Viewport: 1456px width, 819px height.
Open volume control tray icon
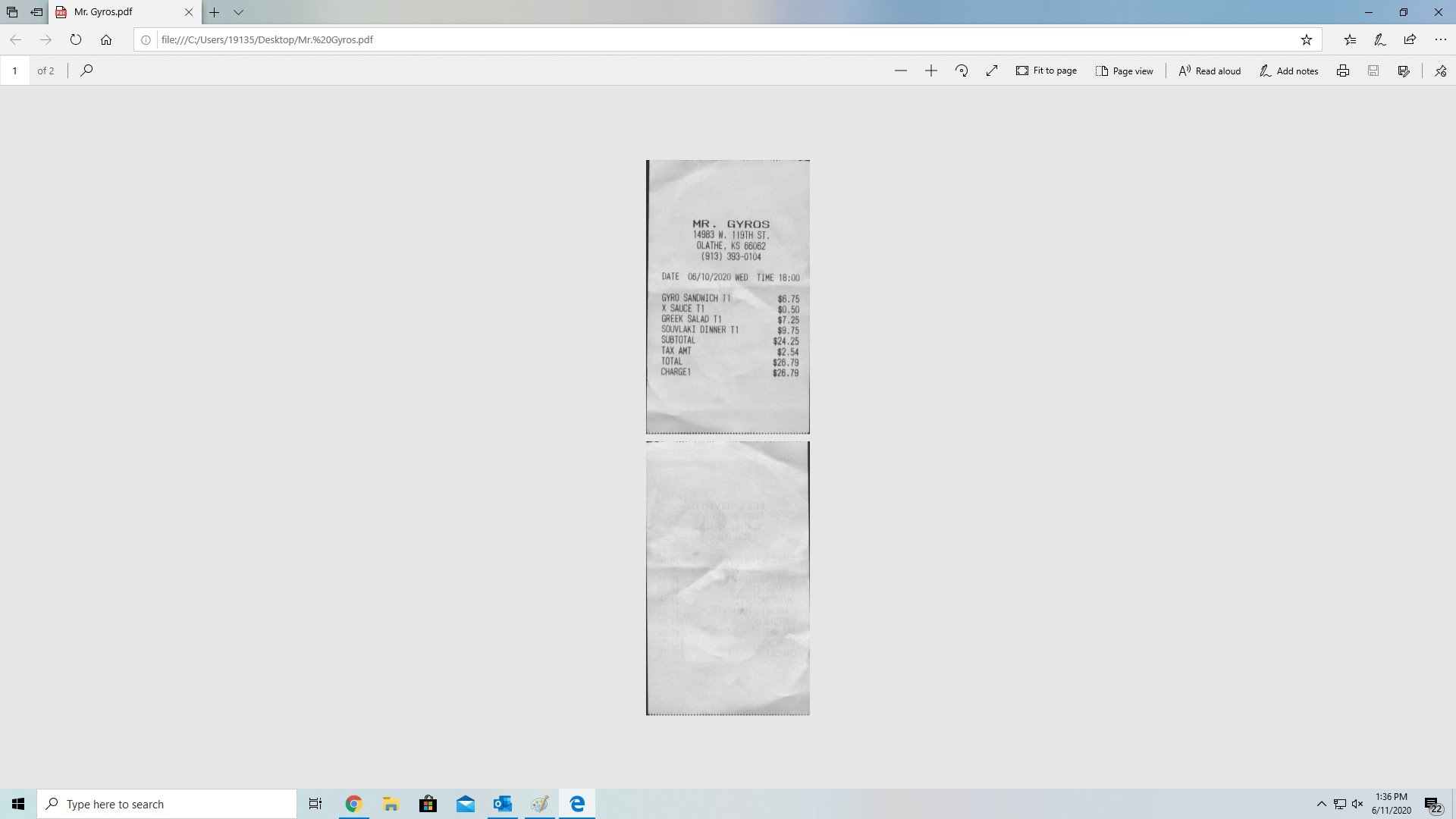(1357, 804)
